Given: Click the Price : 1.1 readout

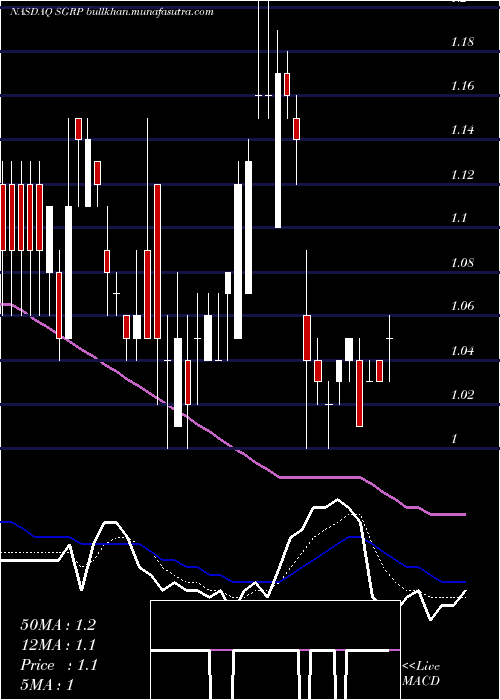Looking at the screenshot, I should click(x=58, y=665).
